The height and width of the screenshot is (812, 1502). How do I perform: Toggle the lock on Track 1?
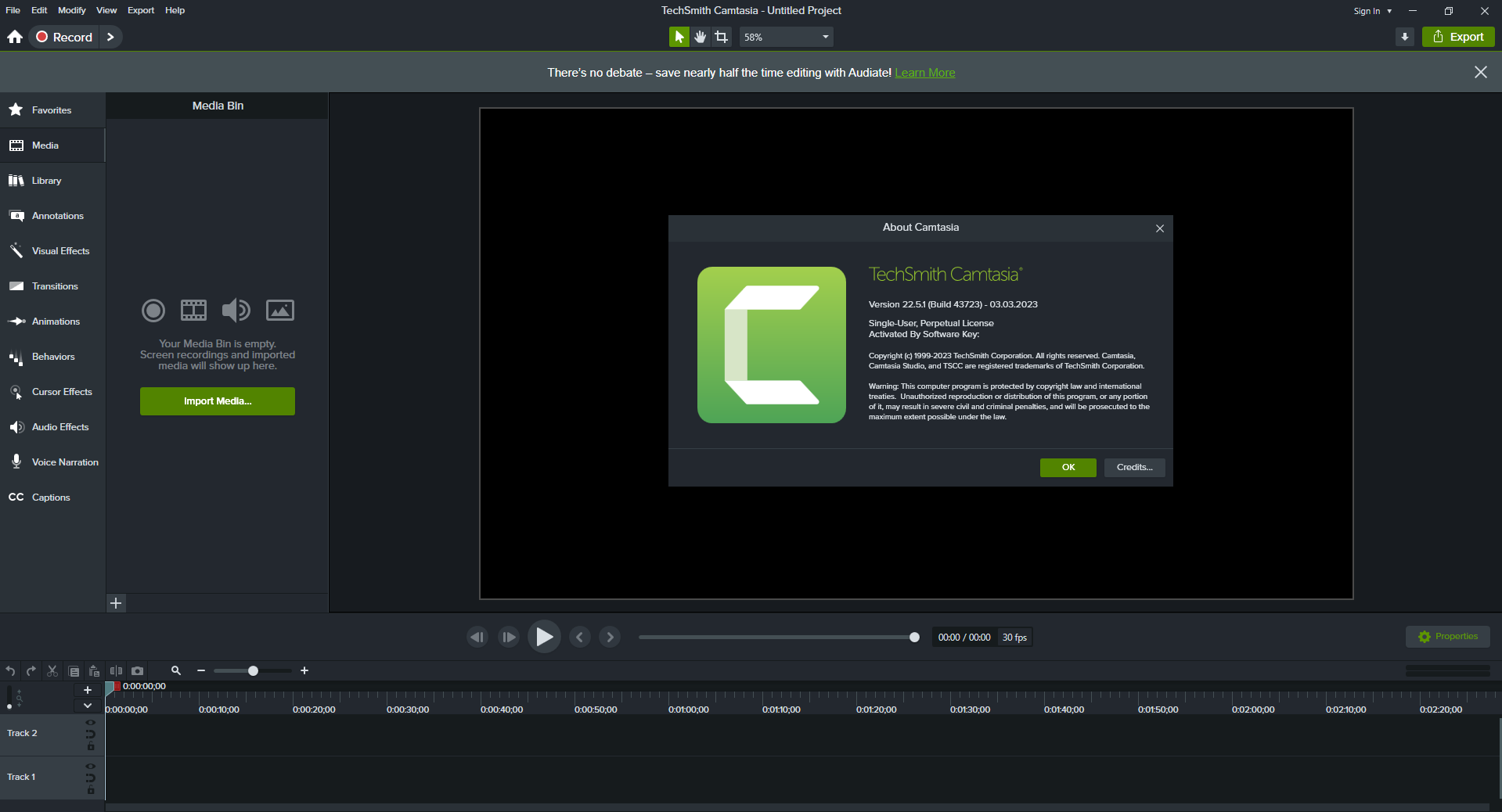point(91,790)
